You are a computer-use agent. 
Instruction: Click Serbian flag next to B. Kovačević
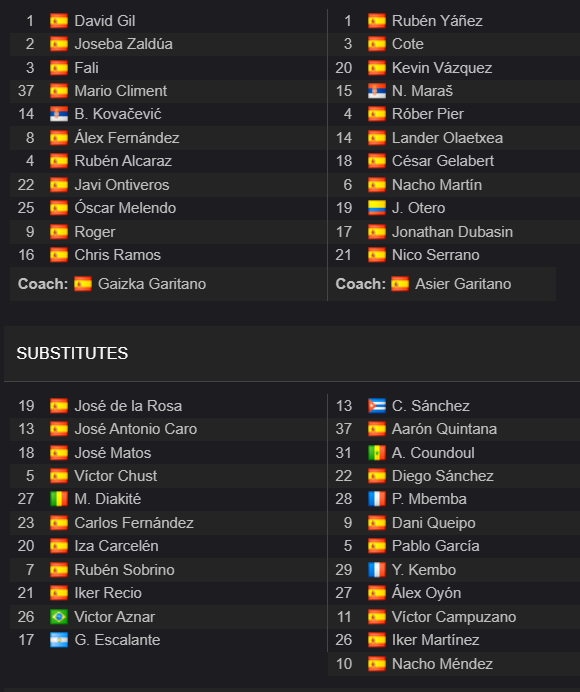59,114
